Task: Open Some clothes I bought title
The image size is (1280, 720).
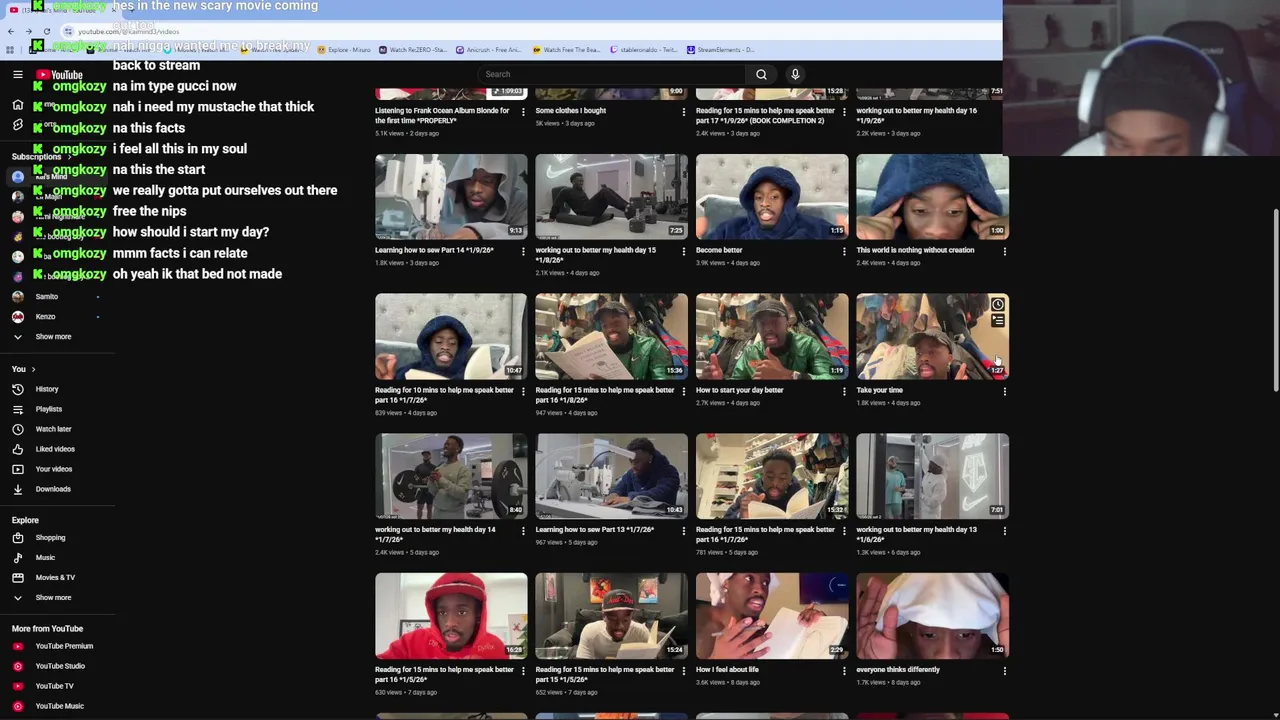Action: (x=570, y=111)
